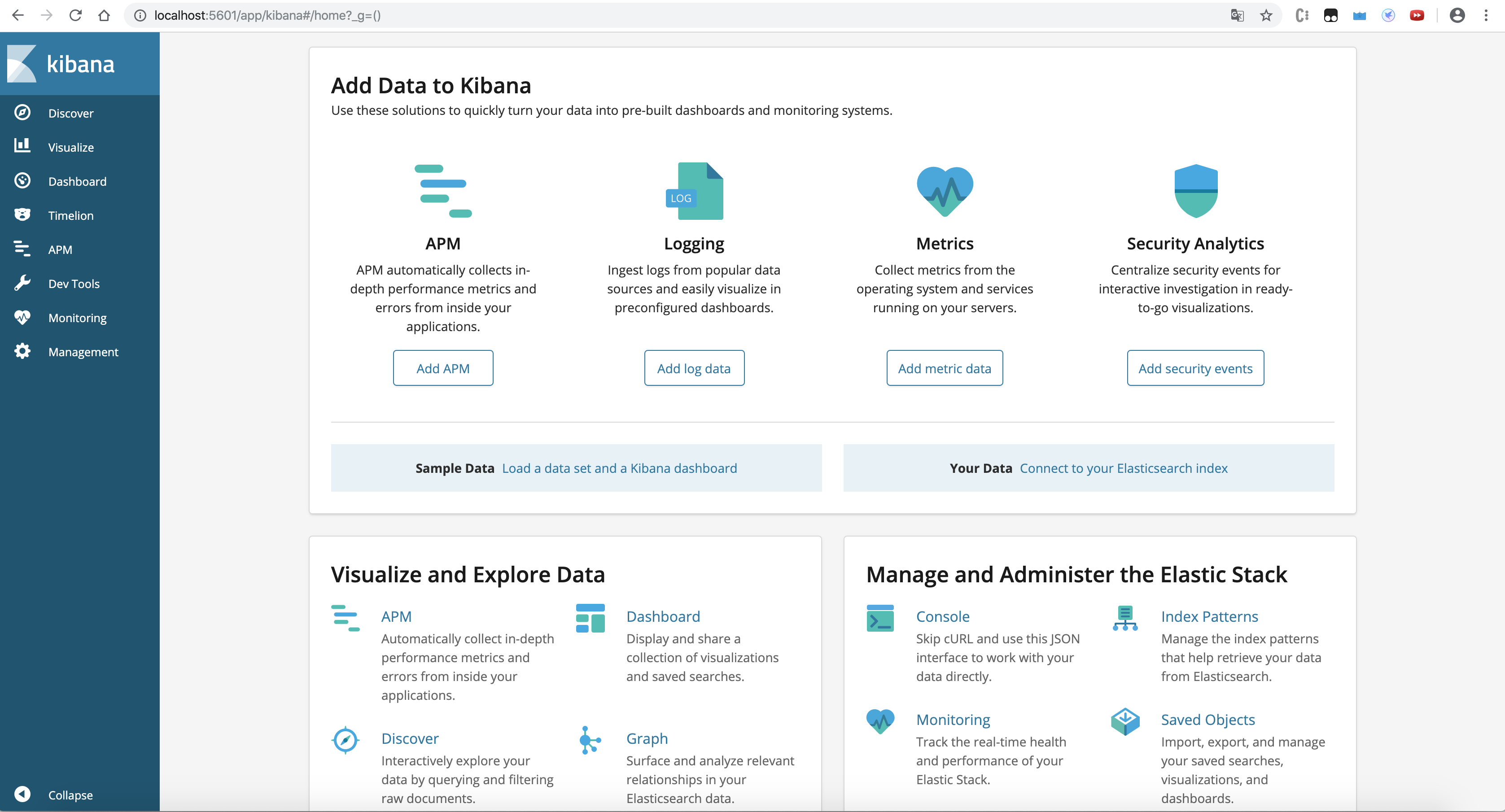Click Add security events button
The width and height of the screenshot is (1505, 812).
[1195, 368]
